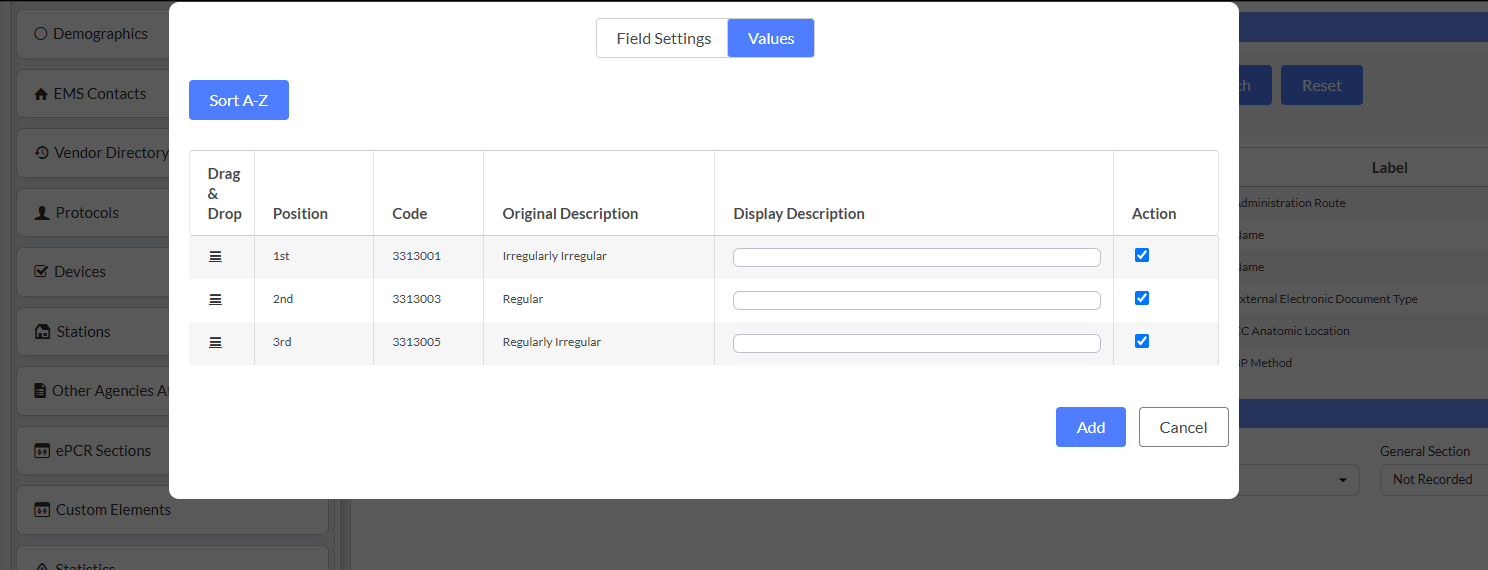The width and height of the screenshot is (1488, 570).
Task: Click the Stations building icon
Action: click(x=41, y=332)
